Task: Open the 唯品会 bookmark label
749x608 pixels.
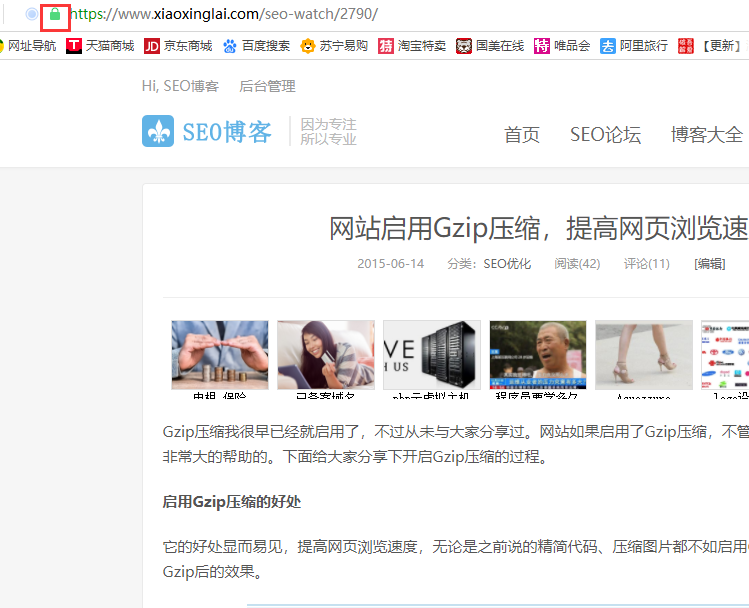Action: coord(572,46)
